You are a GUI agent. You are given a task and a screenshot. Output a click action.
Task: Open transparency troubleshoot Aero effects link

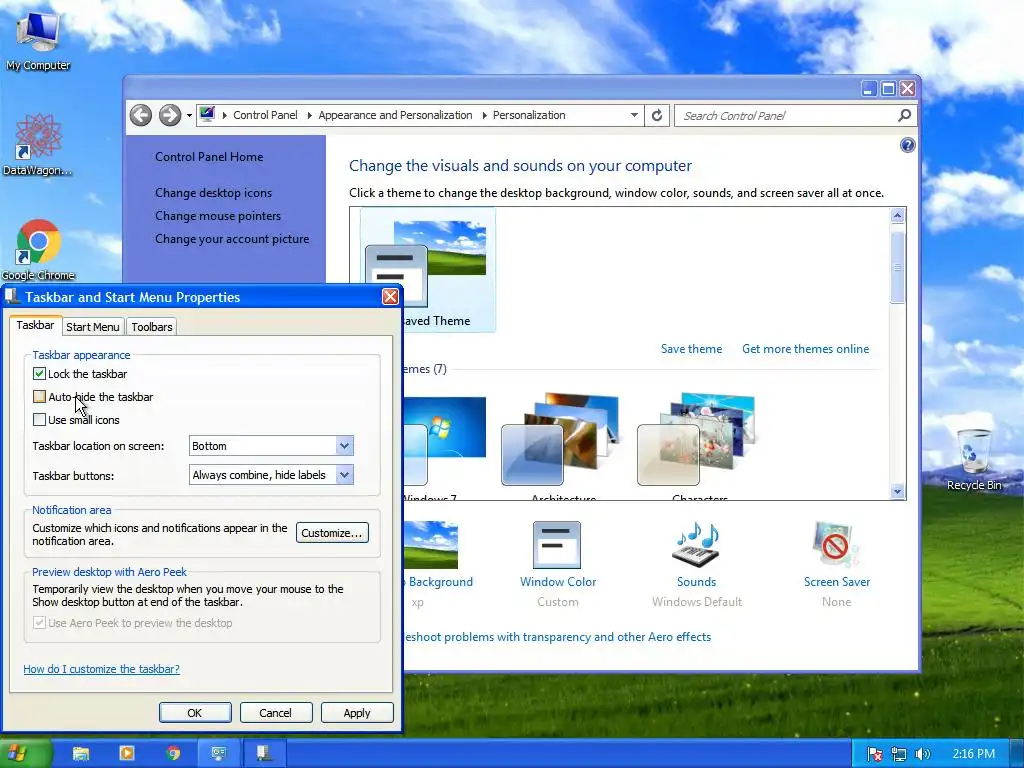(x=558, y=637)
